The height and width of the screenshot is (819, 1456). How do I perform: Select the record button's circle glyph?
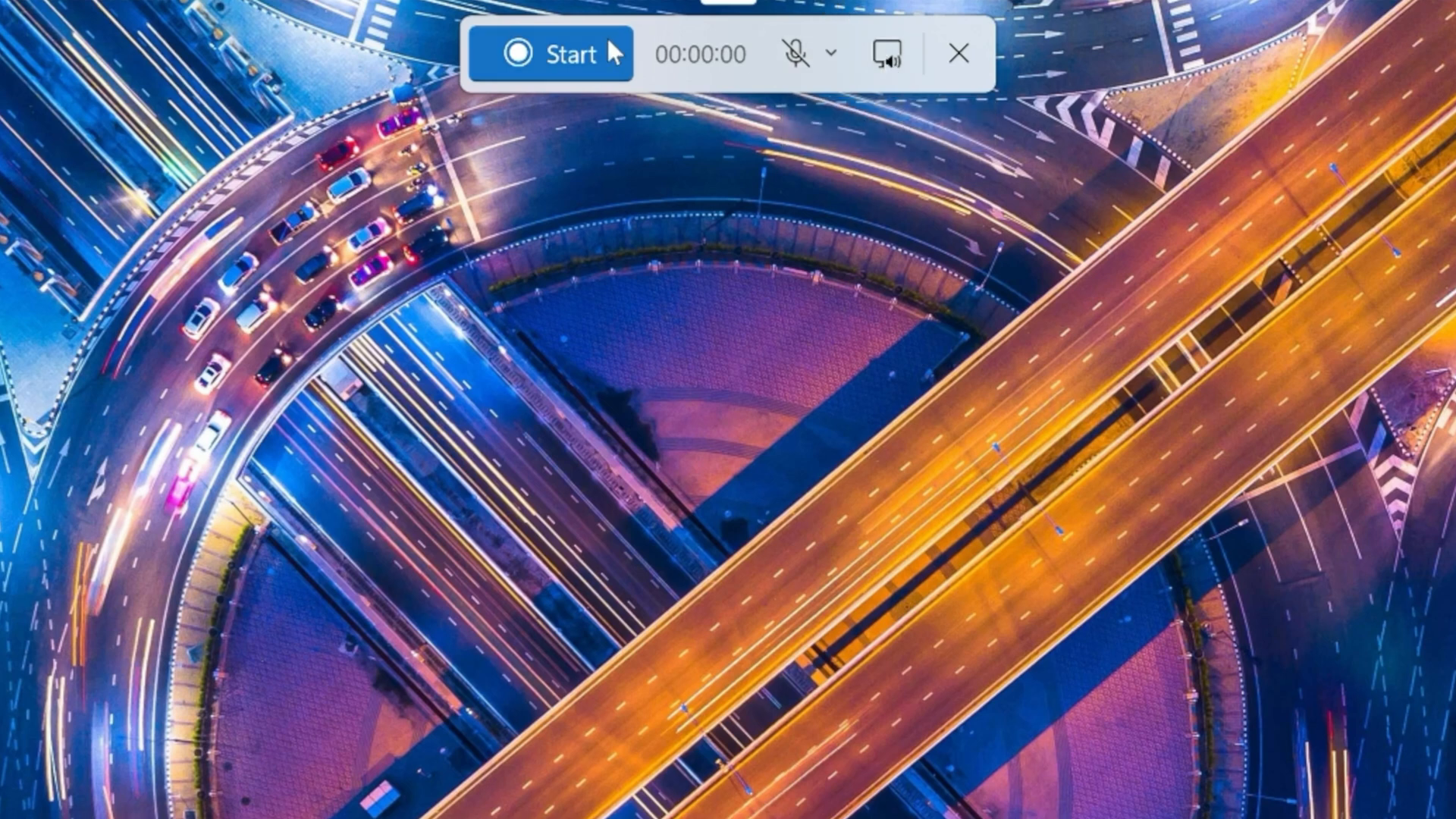point(519,53)
